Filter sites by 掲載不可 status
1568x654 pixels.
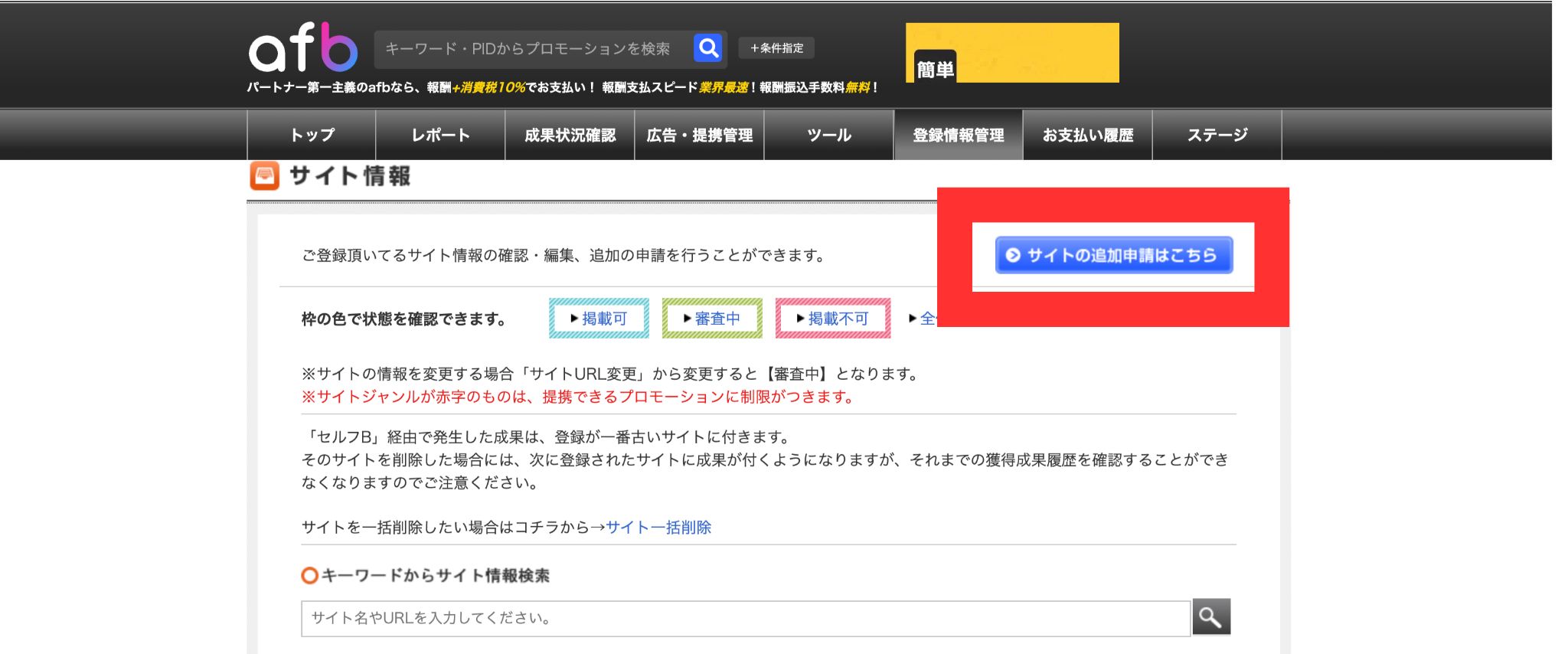click(833, 319)
